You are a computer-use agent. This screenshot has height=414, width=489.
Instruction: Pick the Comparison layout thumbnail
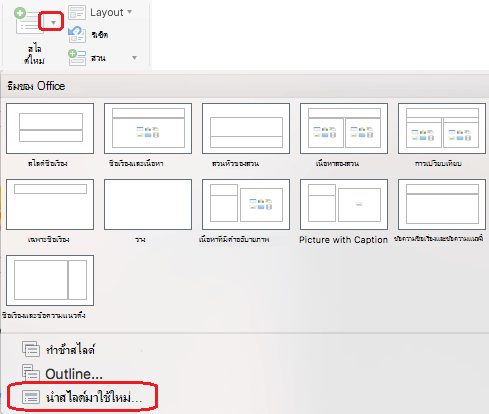pos(442,128)
